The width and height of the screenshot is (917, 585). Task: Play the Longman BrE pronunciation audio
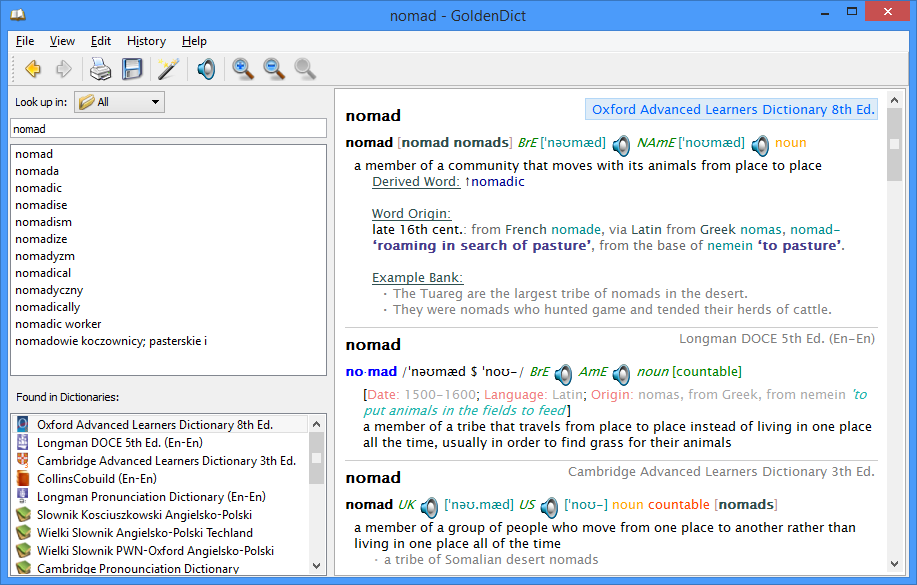pyautogui.click(x=563, y=374)
